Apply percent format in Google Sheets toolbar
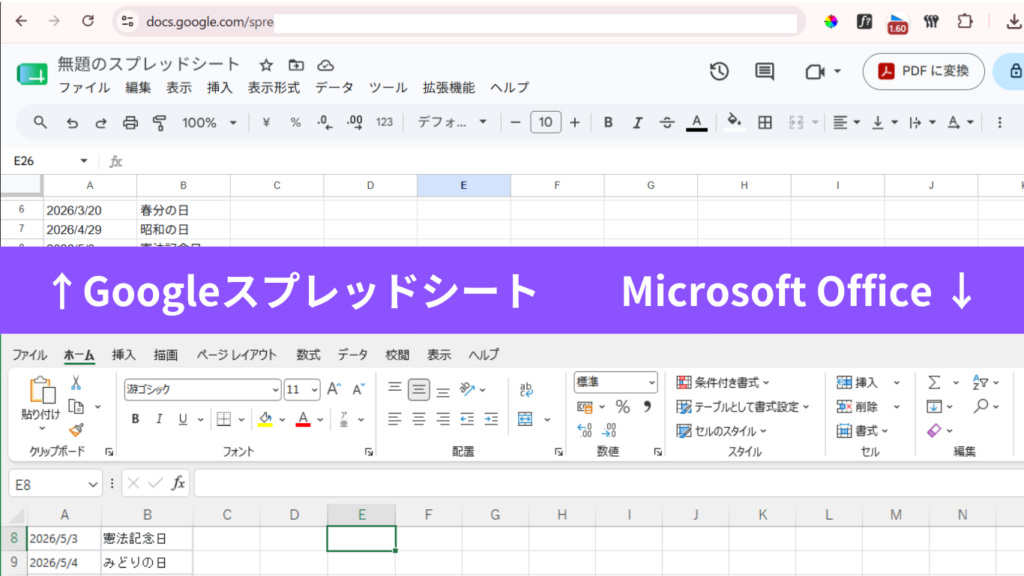 pyautogui.click(x=295, y=123)
